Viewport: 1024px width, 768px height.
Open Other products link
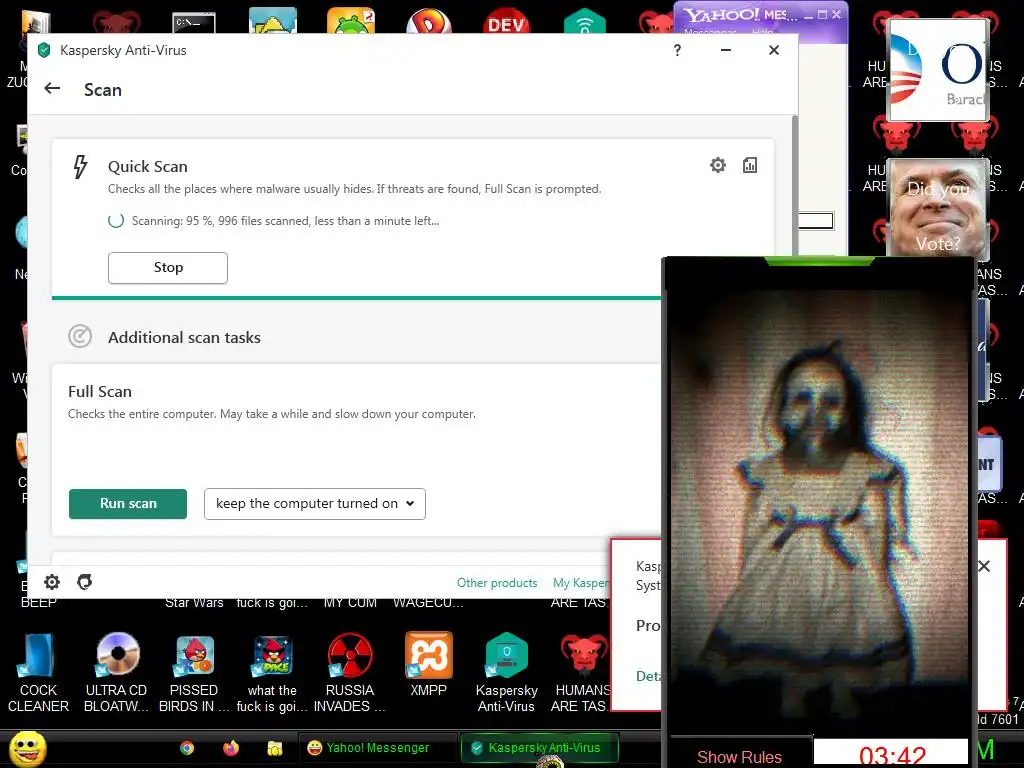(497, 583)
